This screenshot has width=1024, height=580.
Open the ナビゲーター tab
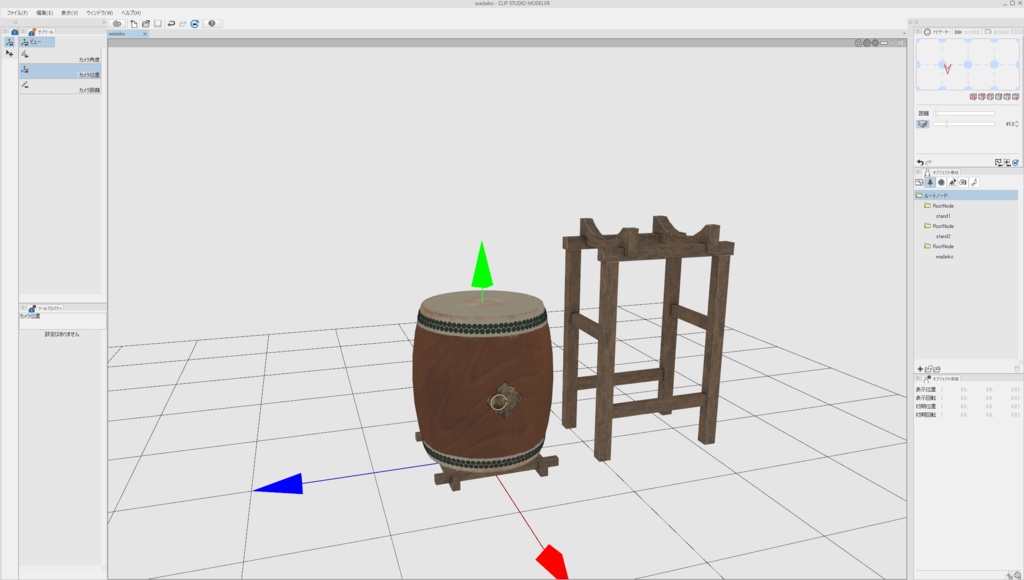[937, 31]
